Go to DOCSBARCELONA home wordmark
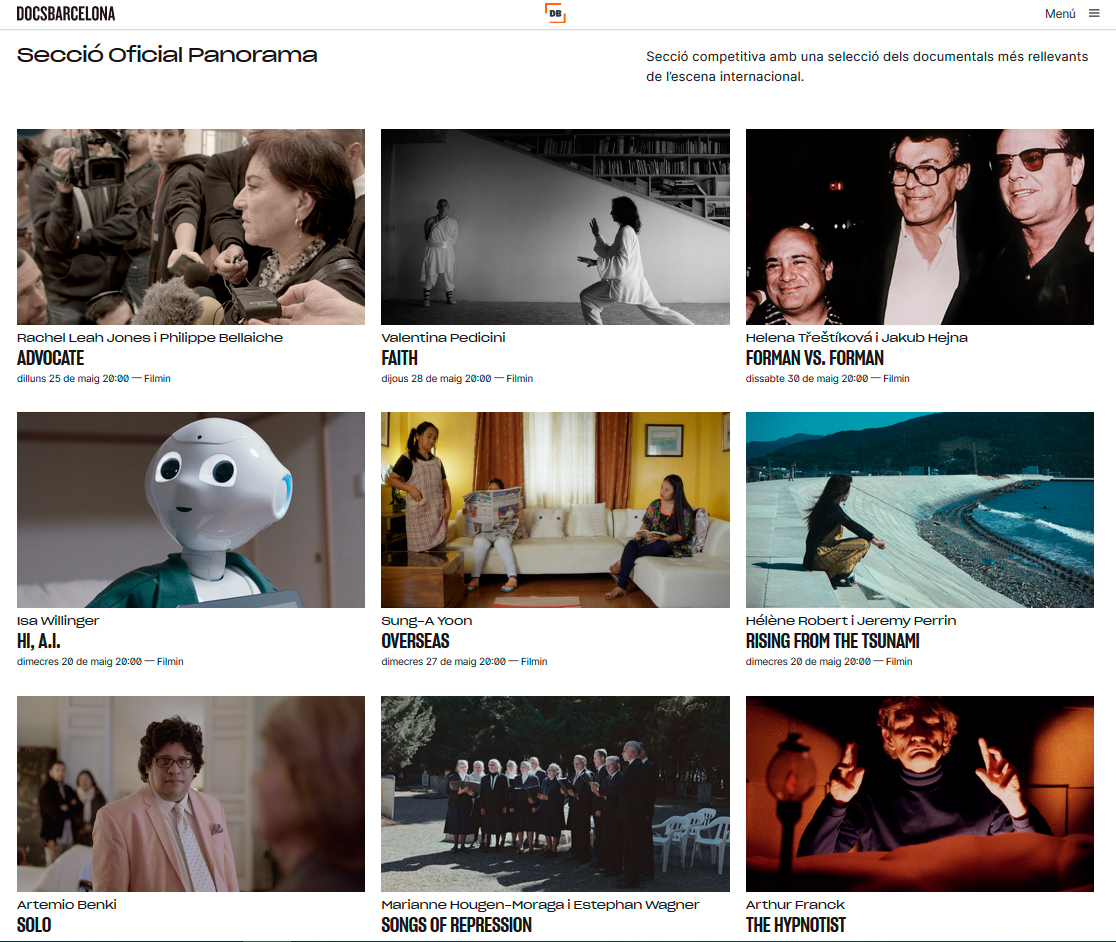Image resolution: width=1116 pixels, height=942 pixels. tap(66, 14)
